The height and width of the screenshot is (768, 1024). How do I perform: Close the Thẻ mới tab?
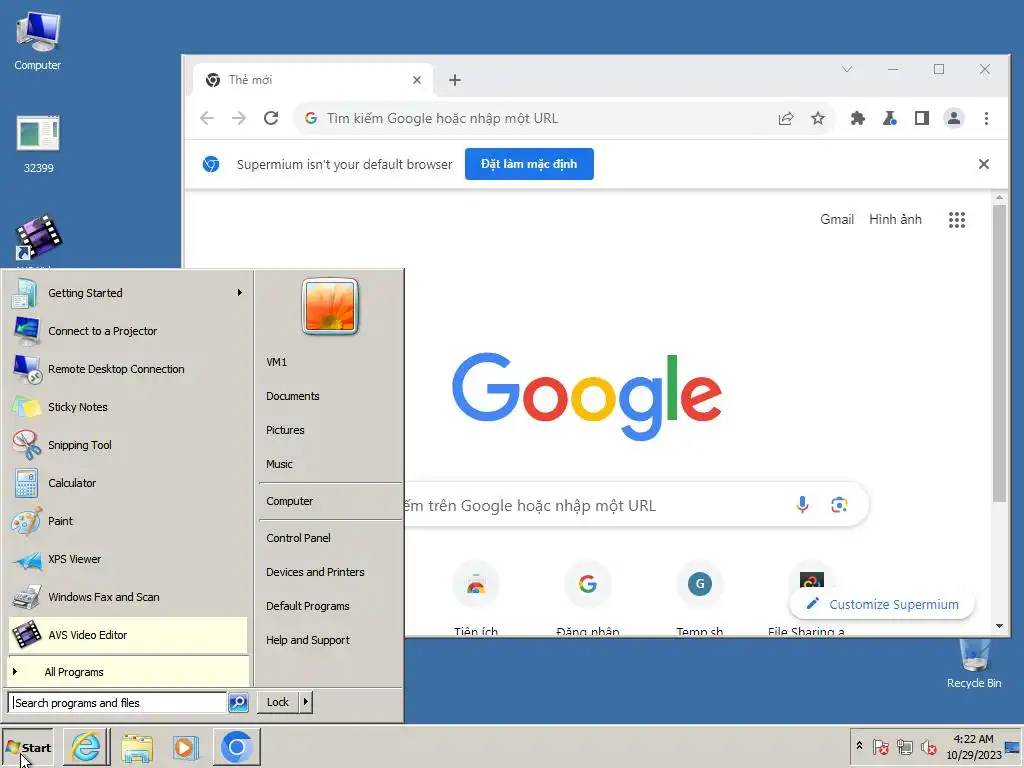417,80
